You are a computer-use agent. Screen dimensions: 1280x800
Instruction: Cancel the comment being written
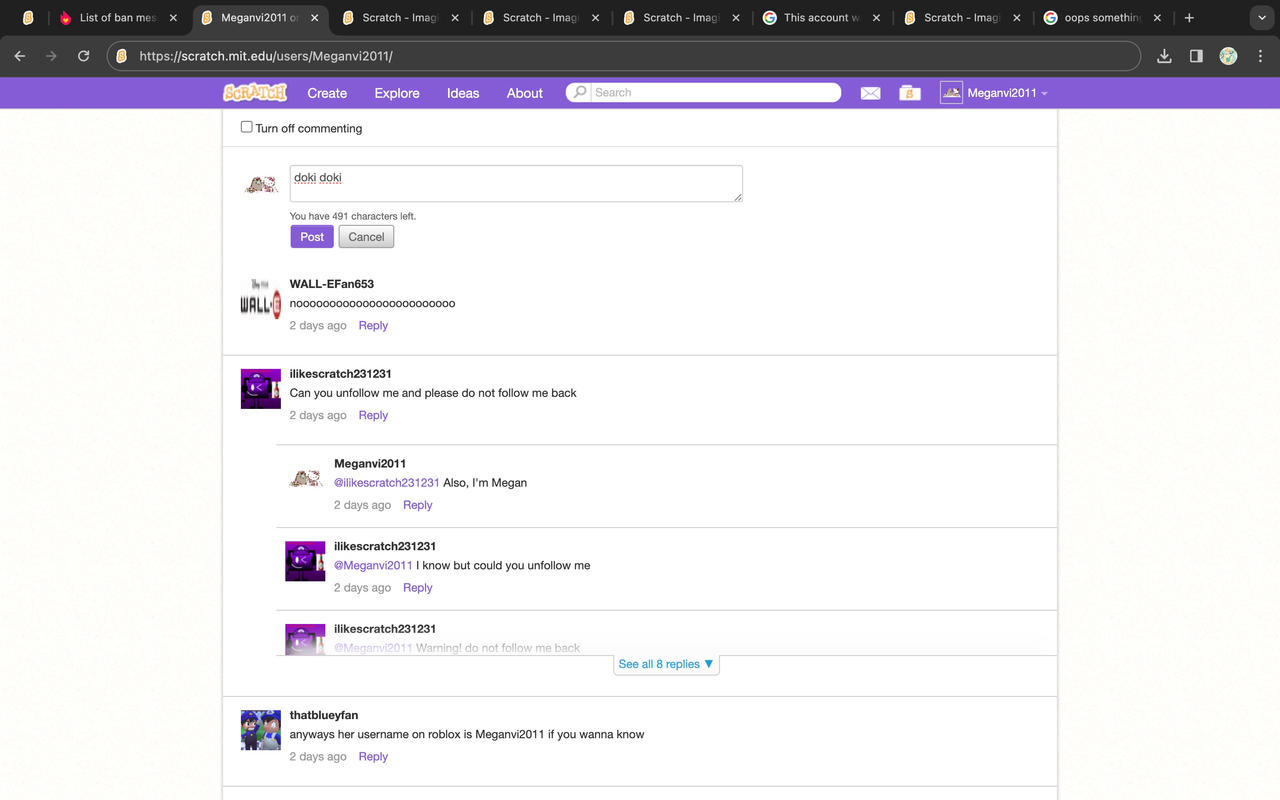pyautogui.click(x=366, y=237)
